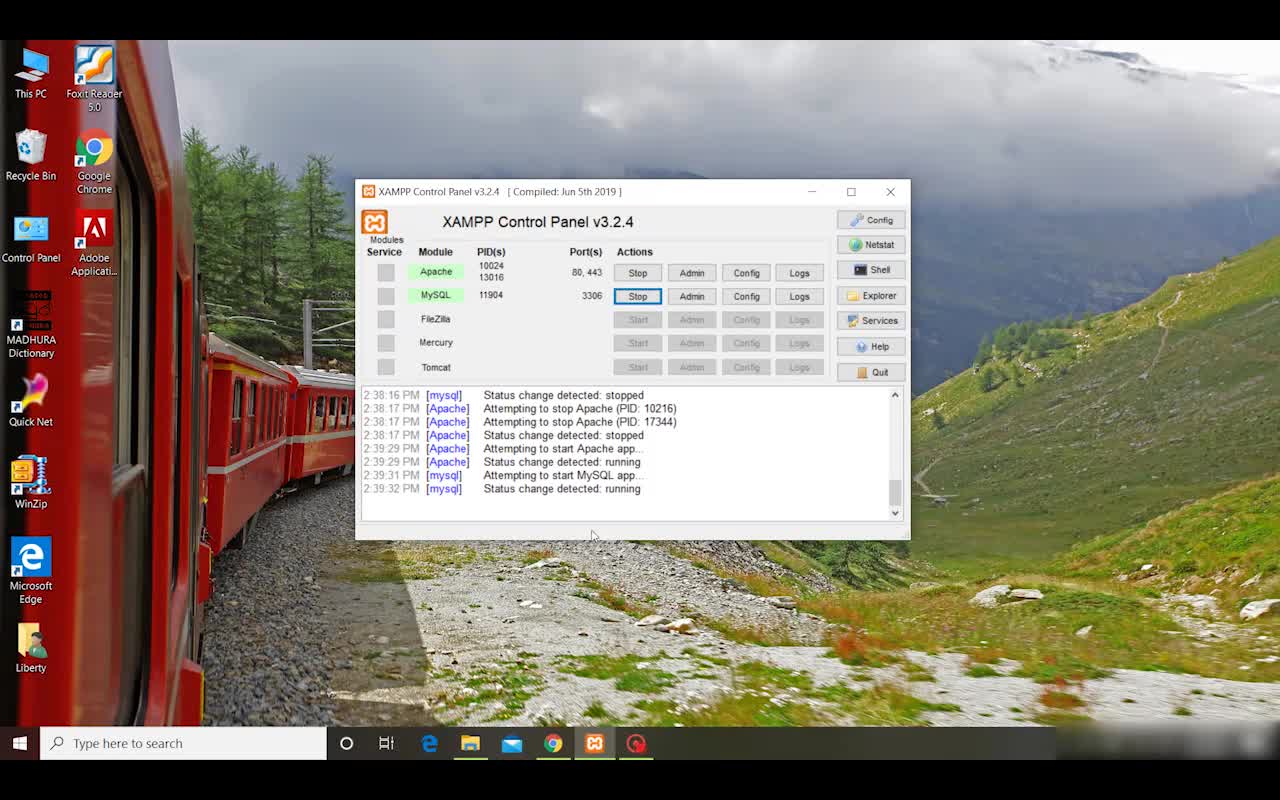Image resolution: width=1280 pixels, height=800 pixels.
Task: Click log line 'Attempting to start MySQL app...'
Action: pyautogui.click(x=562, y=476)
